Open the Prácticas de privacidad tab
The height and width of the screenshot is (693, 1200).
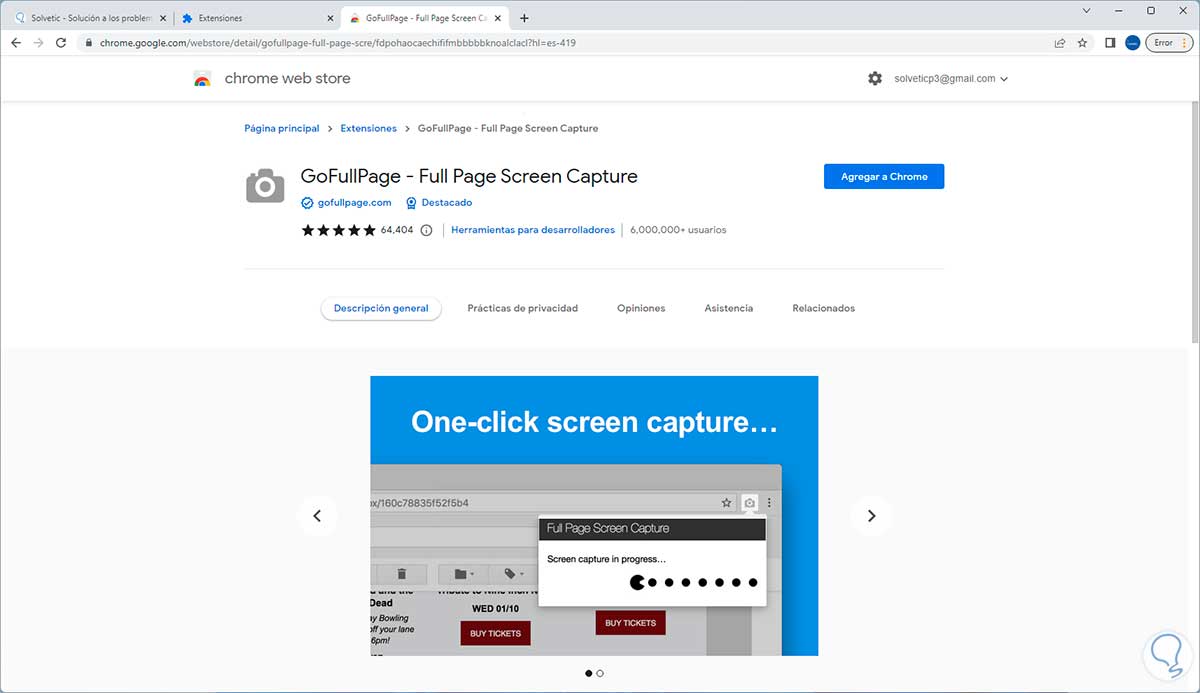pos(523,308)
